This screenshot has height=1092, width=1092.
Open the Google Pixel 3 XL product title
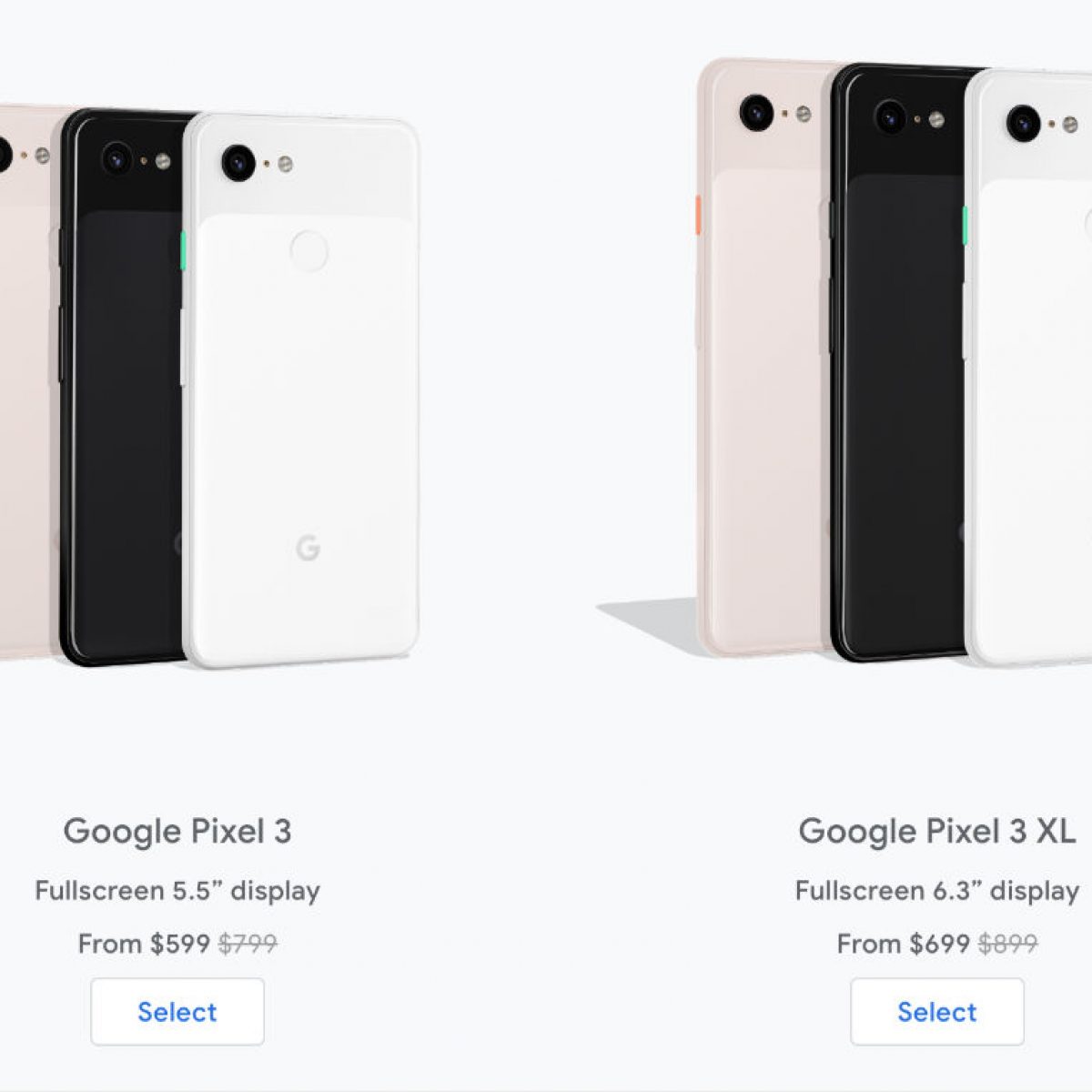click(937, 831)
